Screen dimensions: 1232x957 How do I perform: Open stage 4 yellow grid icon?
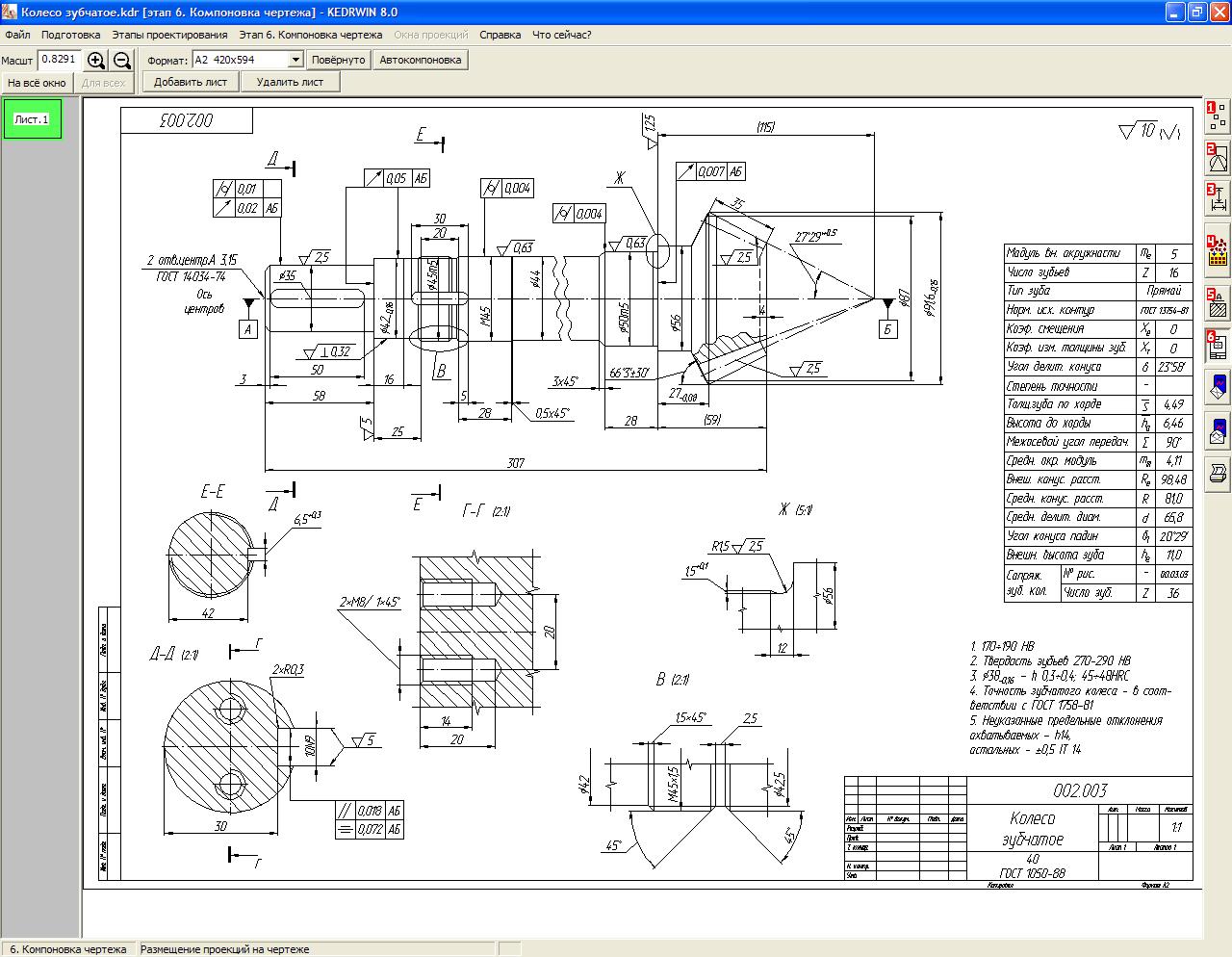tap(1218, 249)
